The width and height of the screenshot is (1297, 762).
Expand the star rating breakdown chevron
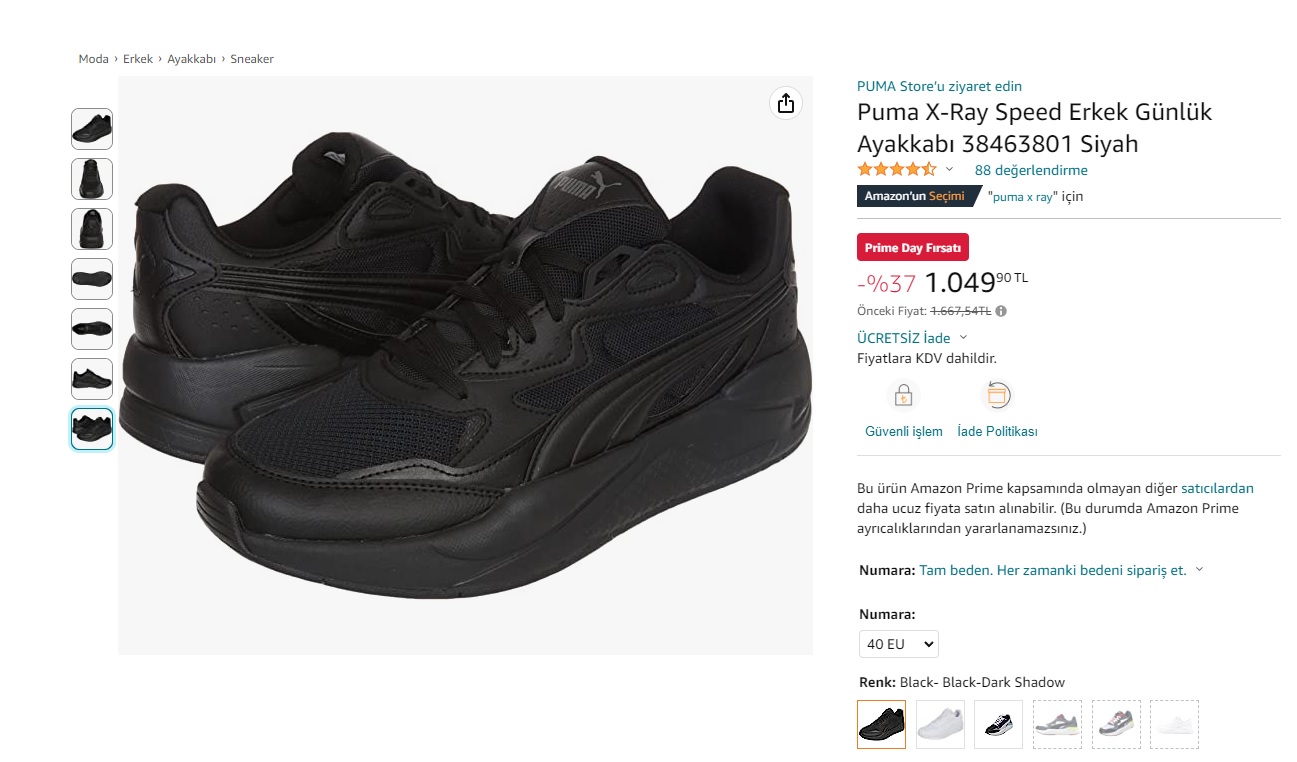point(950,170)
